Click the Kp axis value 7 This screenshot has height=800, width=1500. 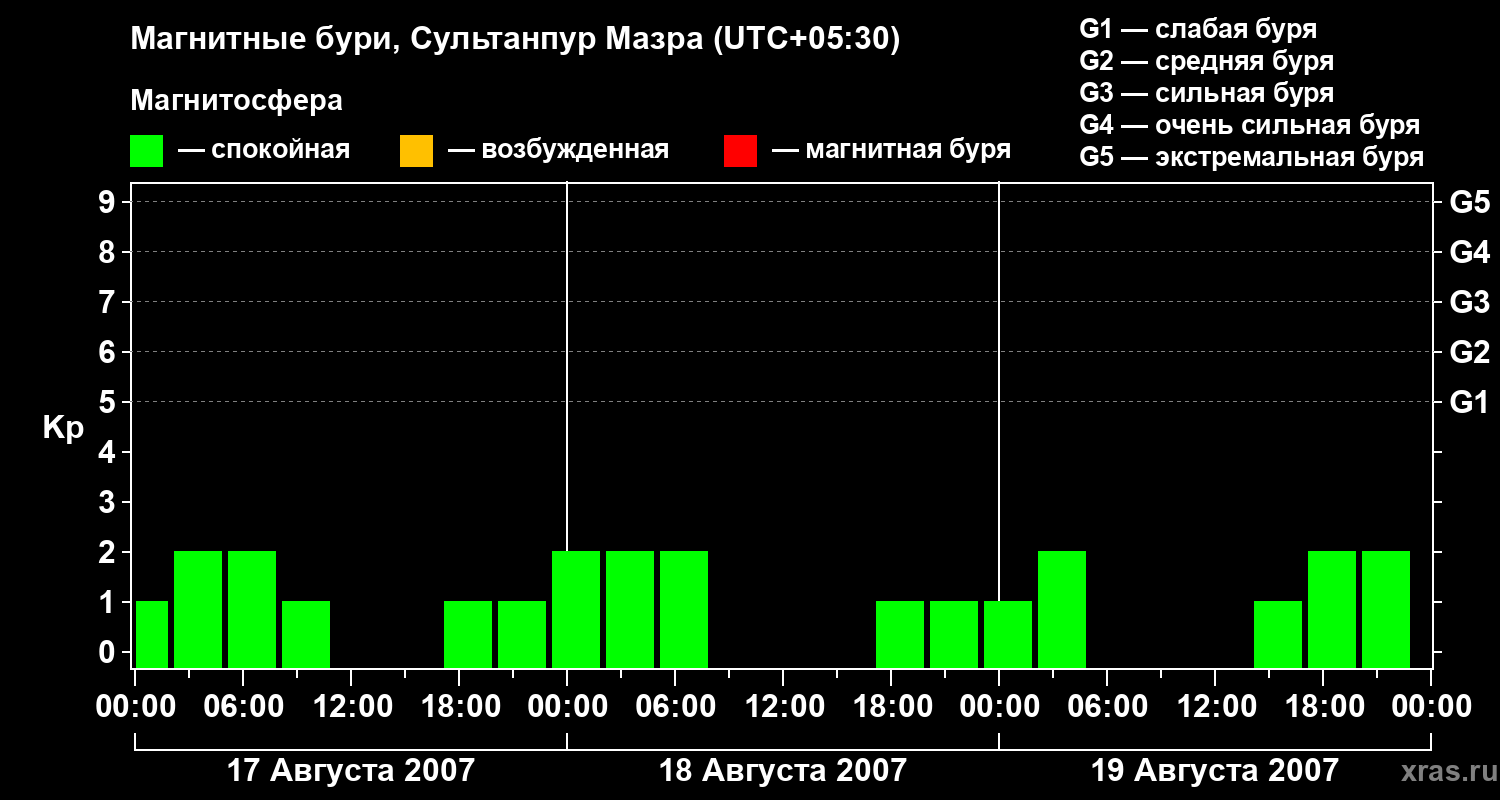point(109,302)
